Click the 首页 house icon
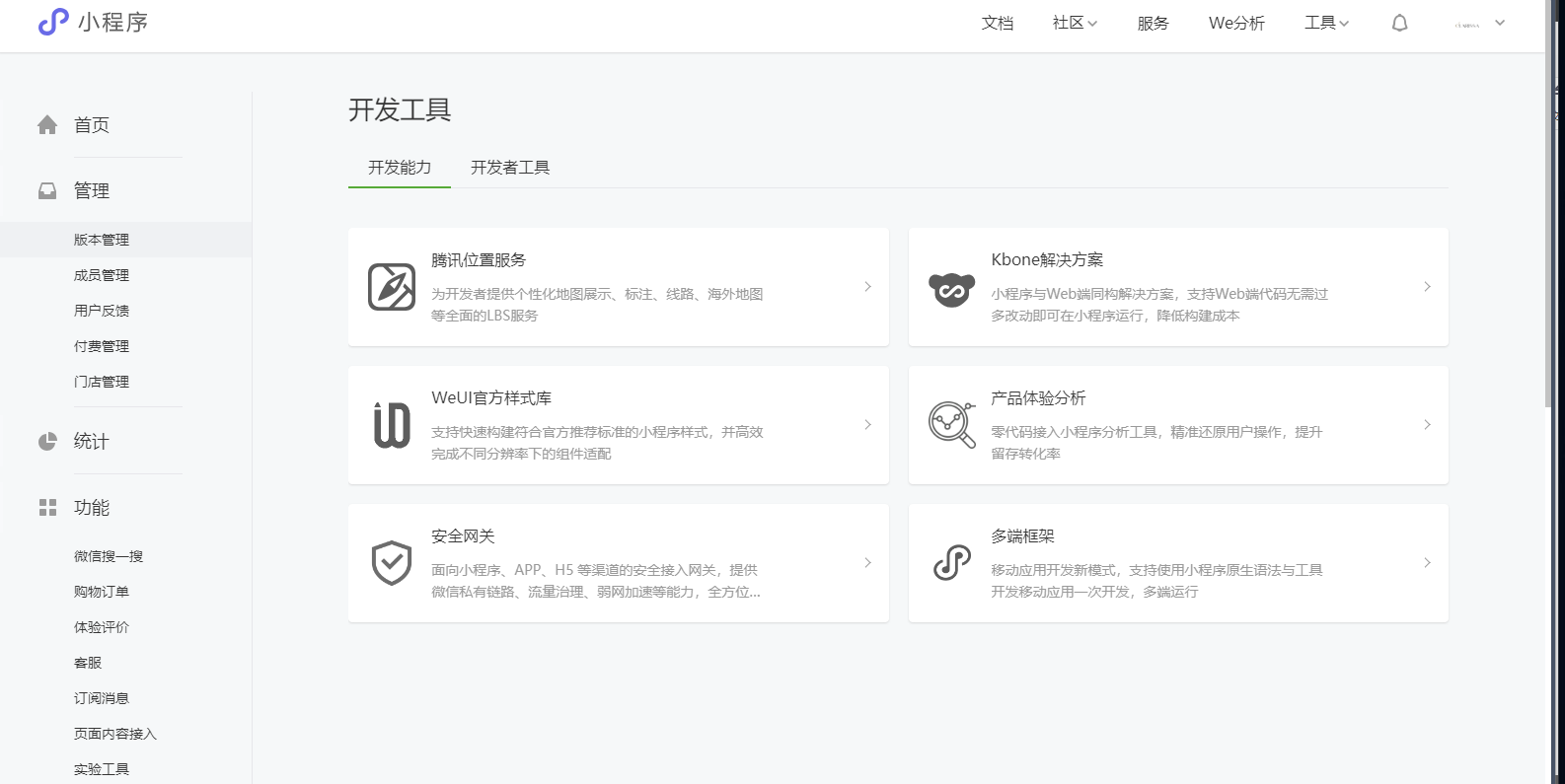 tap(47, 125)
